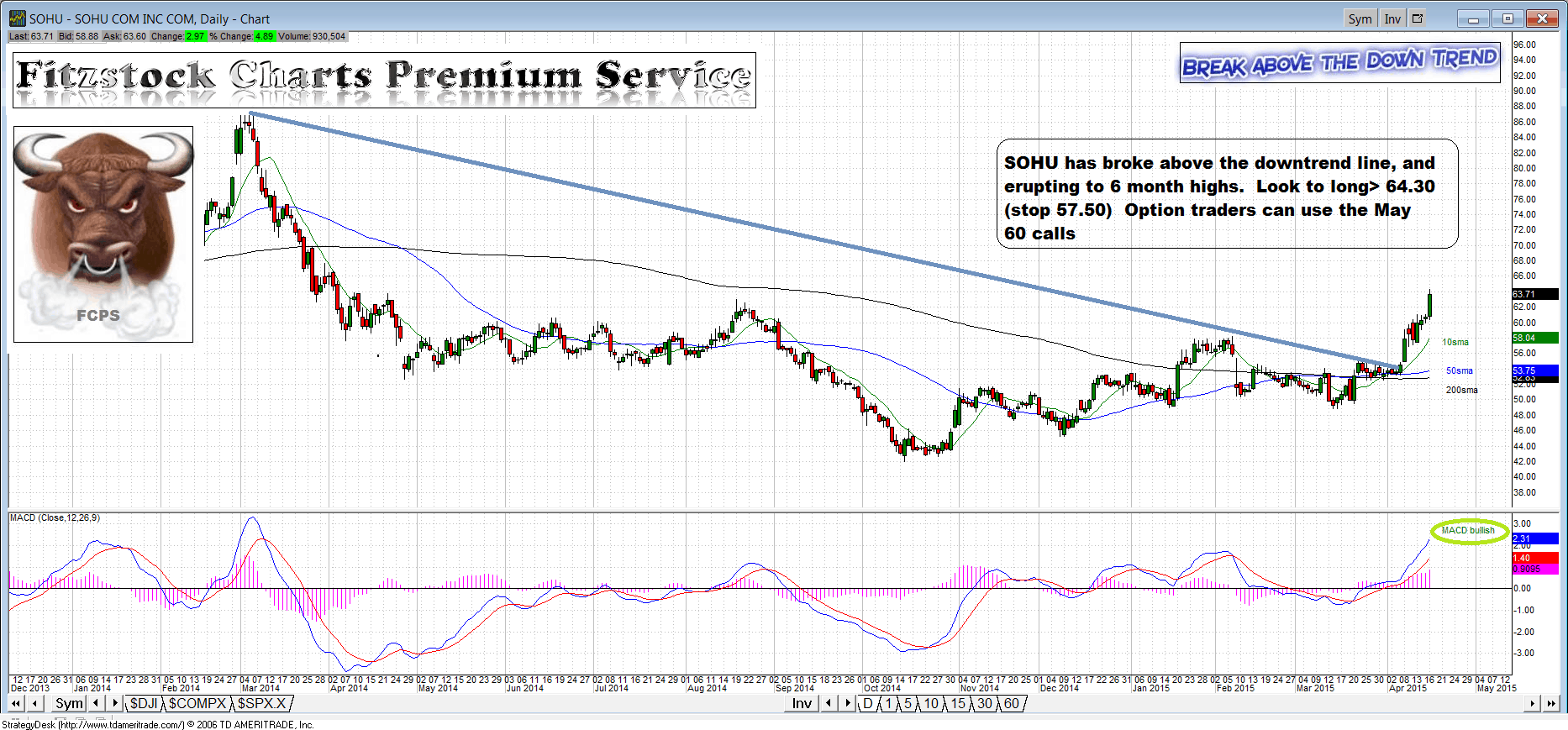Click the MACD bullish circled label
Viewport: 1568px width, 730px height.
1468,531
